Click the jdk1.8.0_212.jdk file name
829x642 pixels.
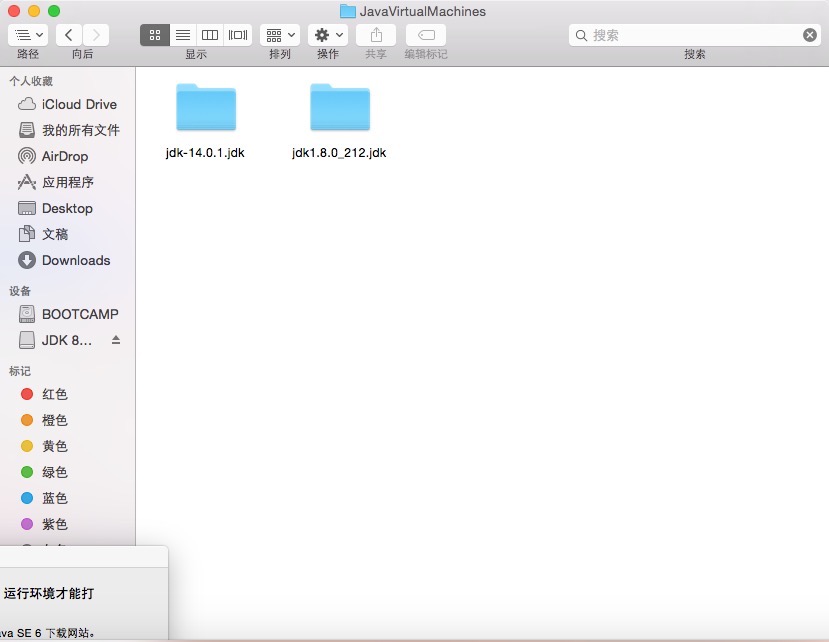click(339, 153)
